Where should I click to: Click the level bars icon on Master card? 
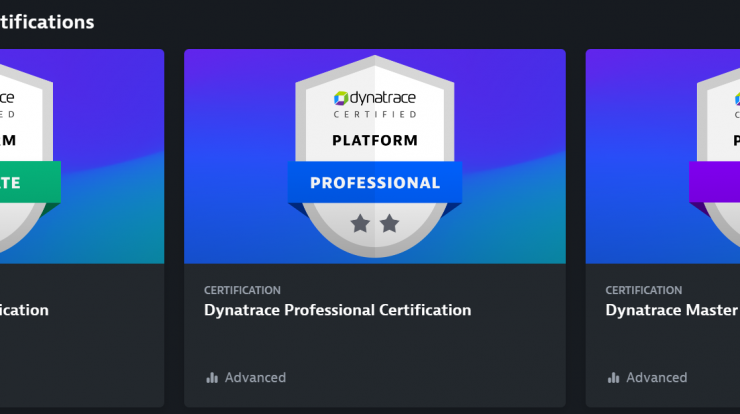click(614, 378)
